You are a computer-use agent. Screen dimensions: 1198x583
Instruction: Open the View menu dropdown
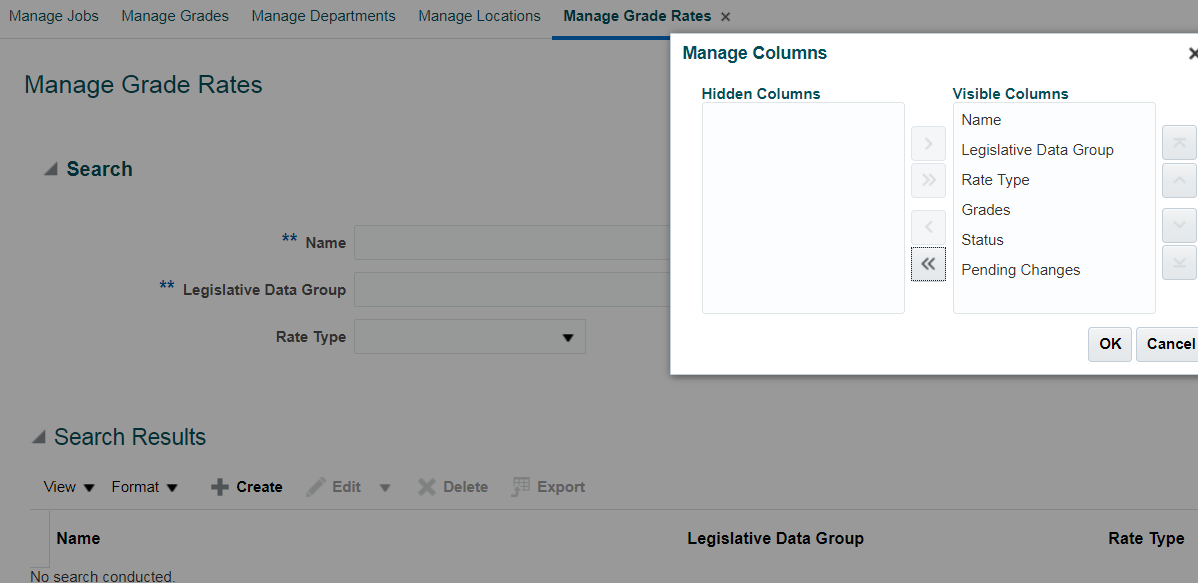pyautogui.click(x=69, y=487)
